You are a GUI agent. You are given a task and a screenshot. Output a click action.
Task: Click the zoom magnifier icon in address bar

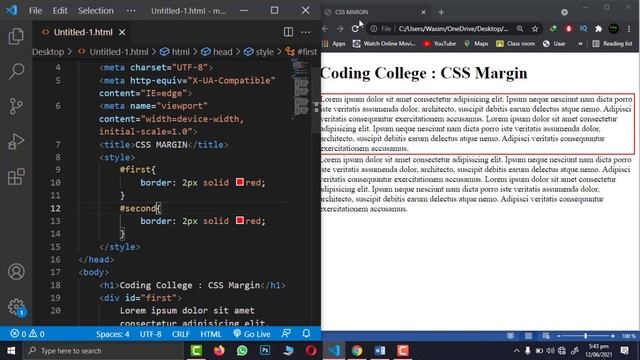pyautogui.click(x=520, y=29)
